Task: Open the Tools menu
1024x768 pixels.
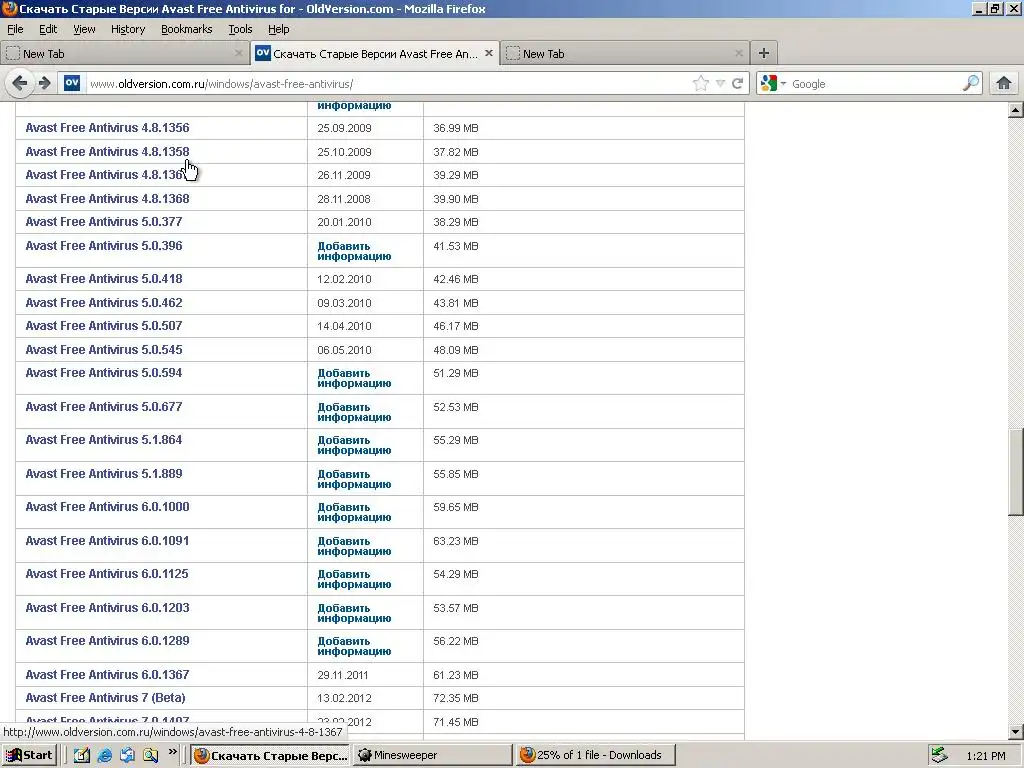Action: (x=240, y=29)
